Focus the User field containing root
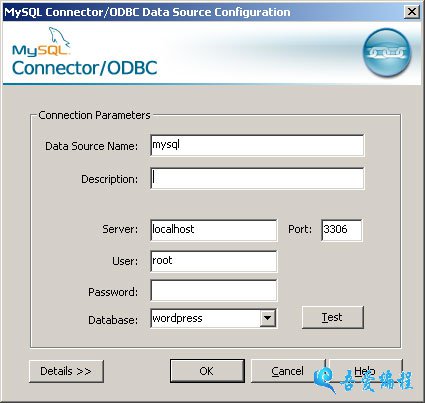 pyautogui.click(x=214, y=261)
